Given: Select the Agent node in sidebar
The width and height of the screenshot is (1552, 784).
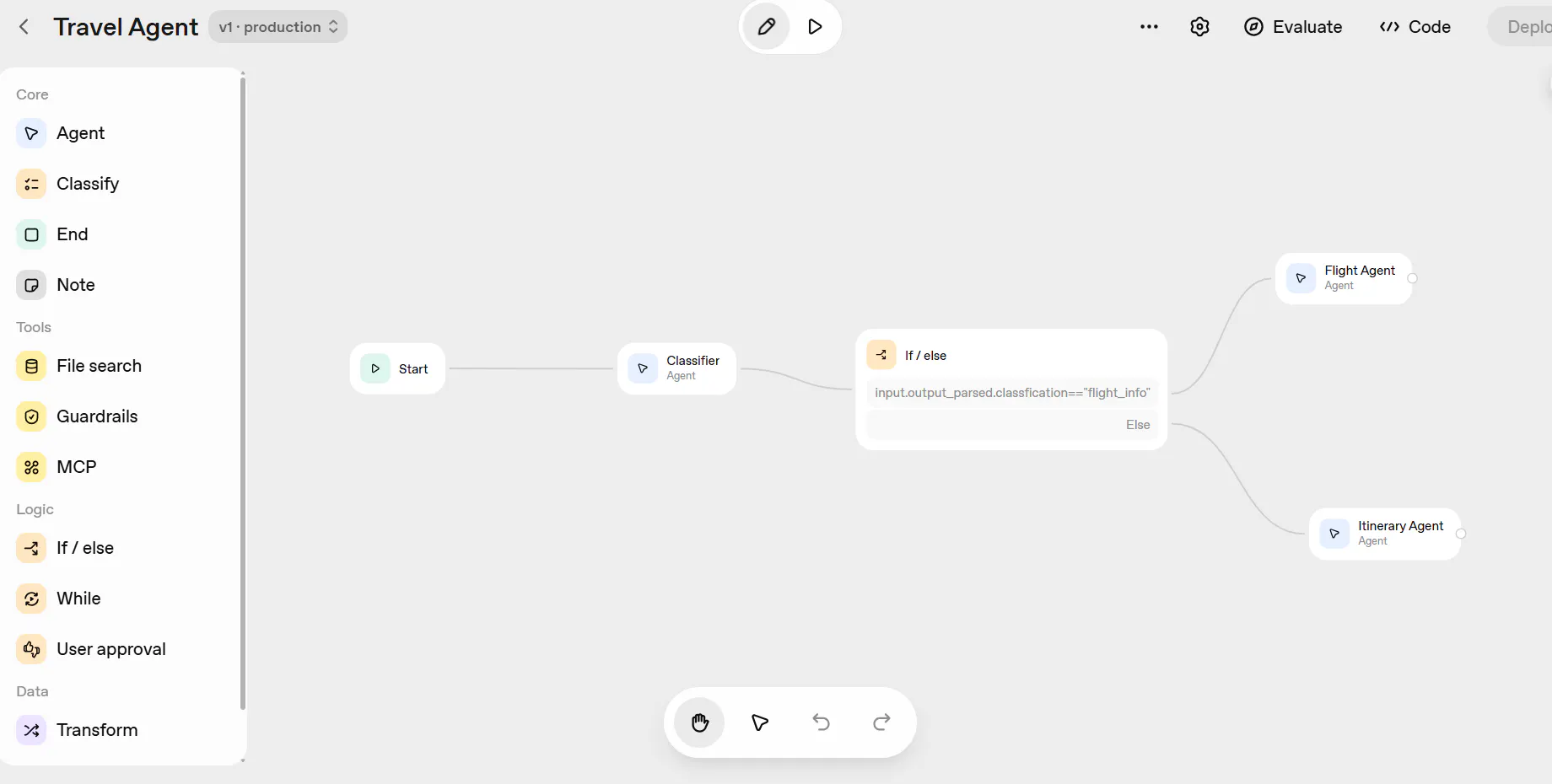Looking at the screenshot, I should 80,133.
